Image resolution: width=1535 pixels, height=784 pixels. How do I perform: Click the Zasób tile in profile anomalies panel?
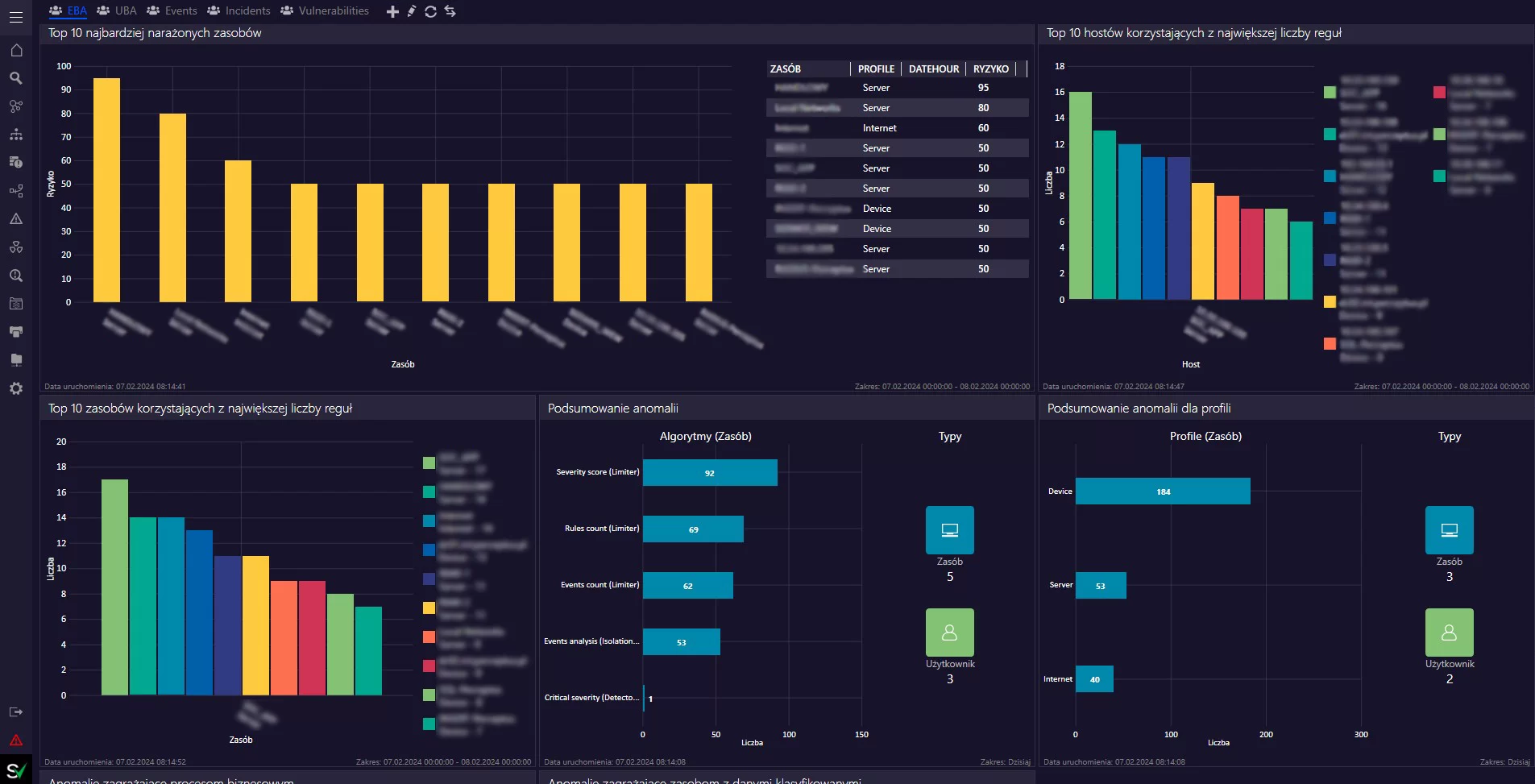[1449, 530]
